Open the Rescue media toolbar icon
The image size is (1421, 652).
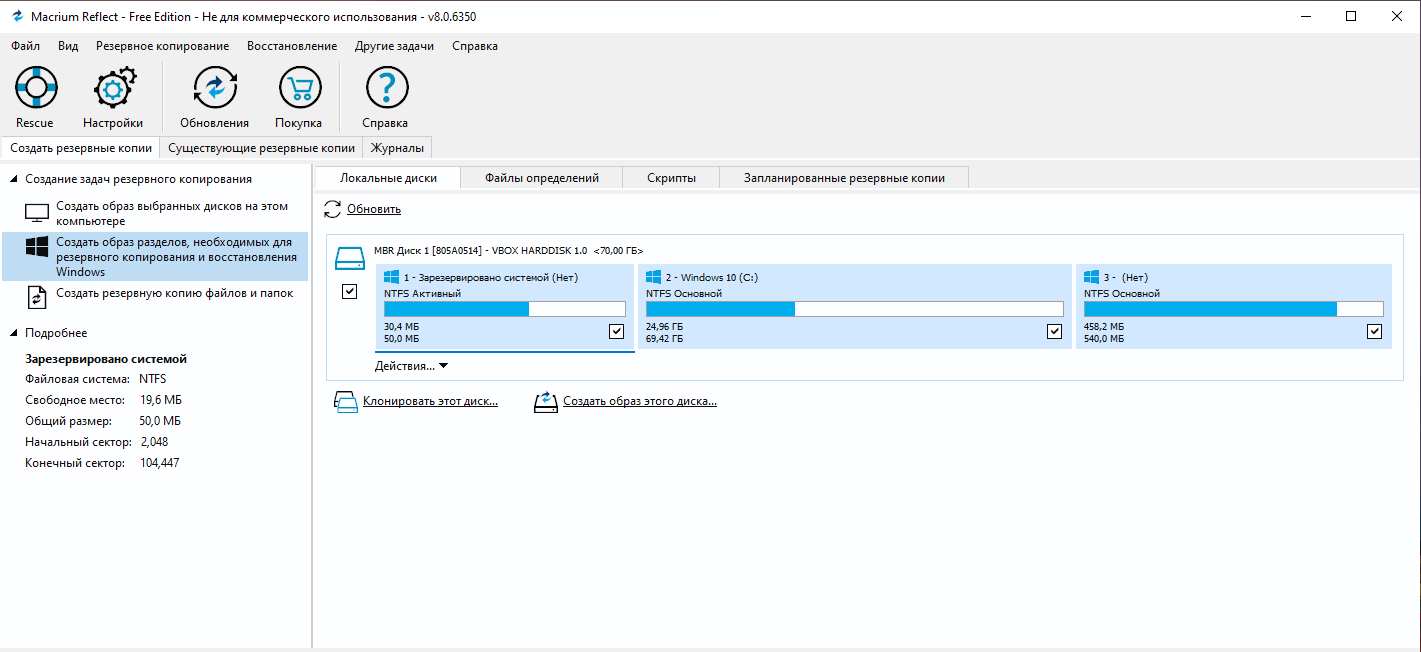(x=35, y=87)
